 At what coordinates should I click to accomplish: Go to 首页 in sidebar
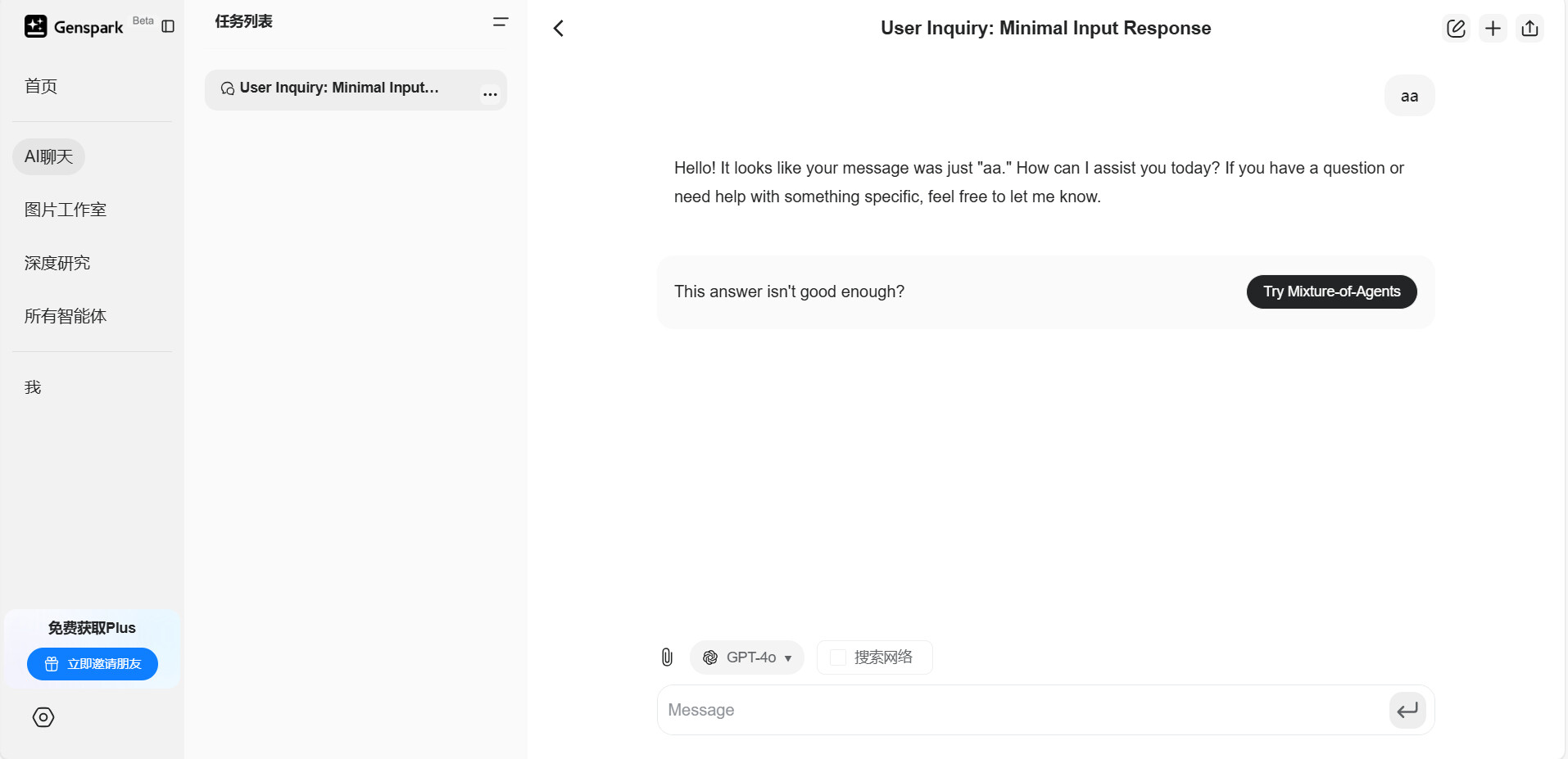click(41, 87)
